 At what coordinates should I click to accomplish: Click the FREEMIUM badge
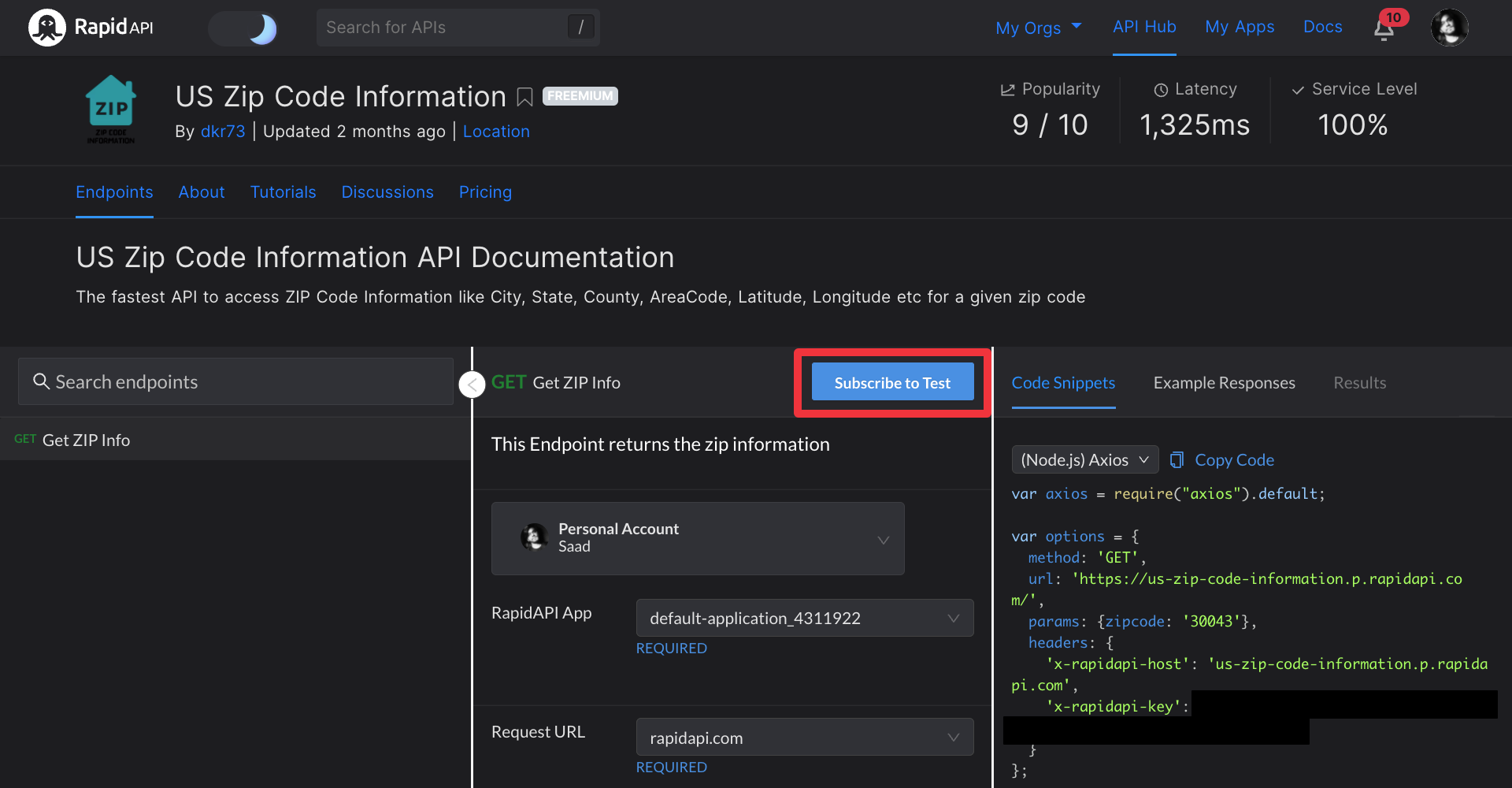[x=580, y=96]
